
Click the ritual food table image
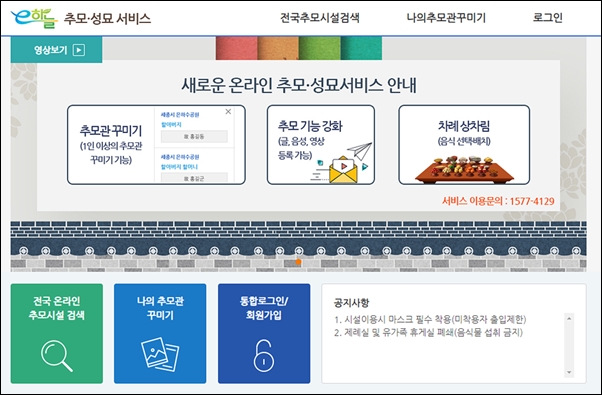[x=464, y=169]
